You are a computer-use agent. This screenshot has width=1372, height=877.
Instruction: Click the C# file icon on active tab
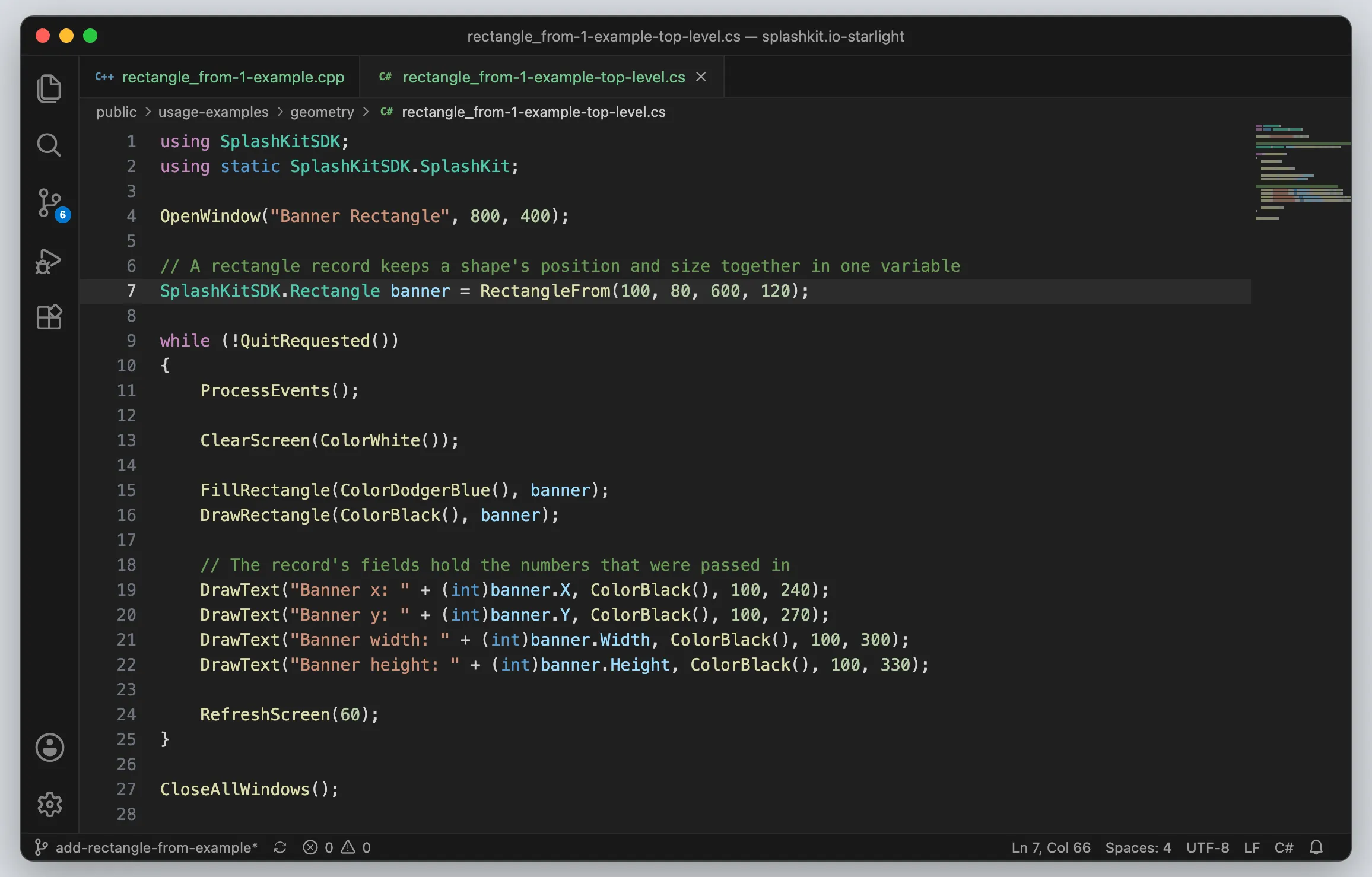point(386,77)
